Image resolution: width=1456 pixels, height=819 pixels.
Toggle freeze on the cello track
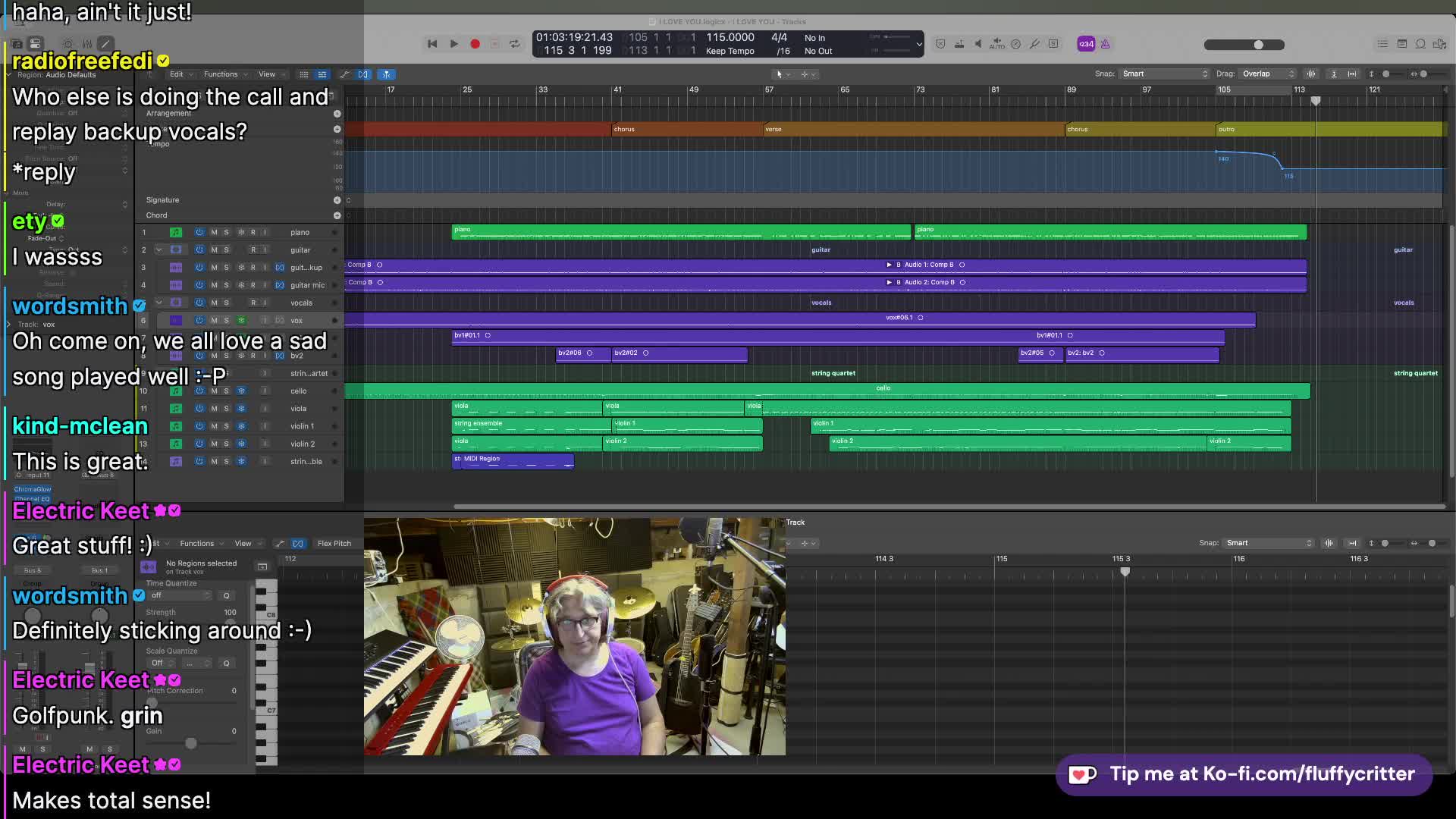[241, 391]
